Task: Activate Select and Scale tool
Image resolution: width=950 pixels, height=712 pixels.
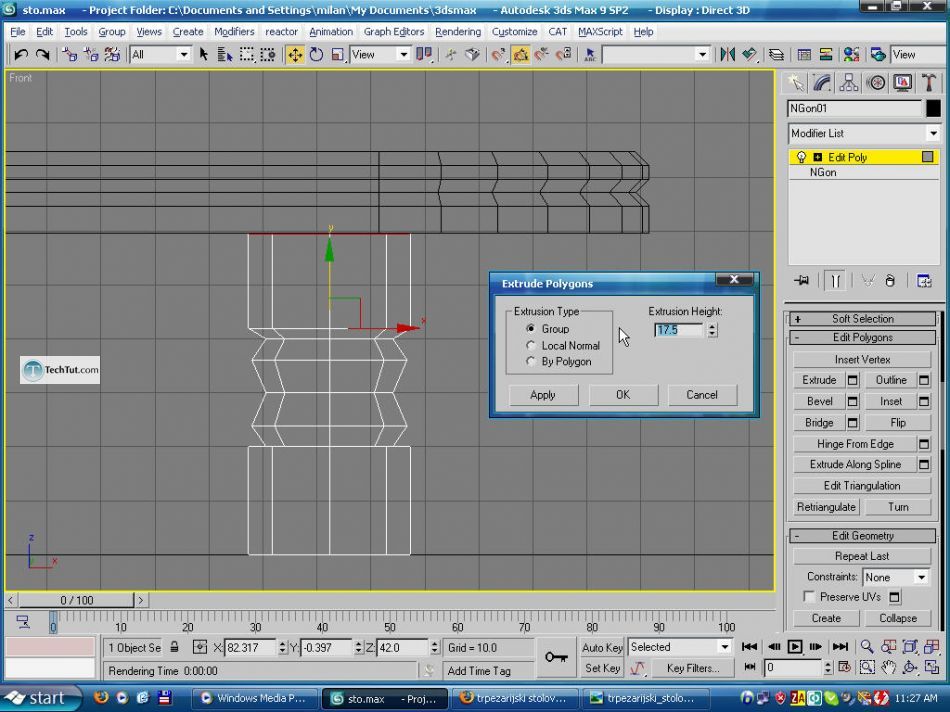Action: coord(337,55)
